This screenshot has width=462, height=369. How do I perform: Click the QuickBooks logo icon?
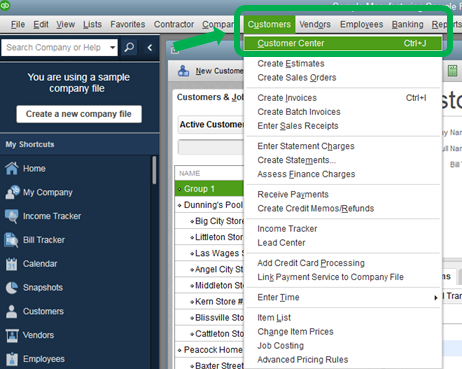(5, 5)
